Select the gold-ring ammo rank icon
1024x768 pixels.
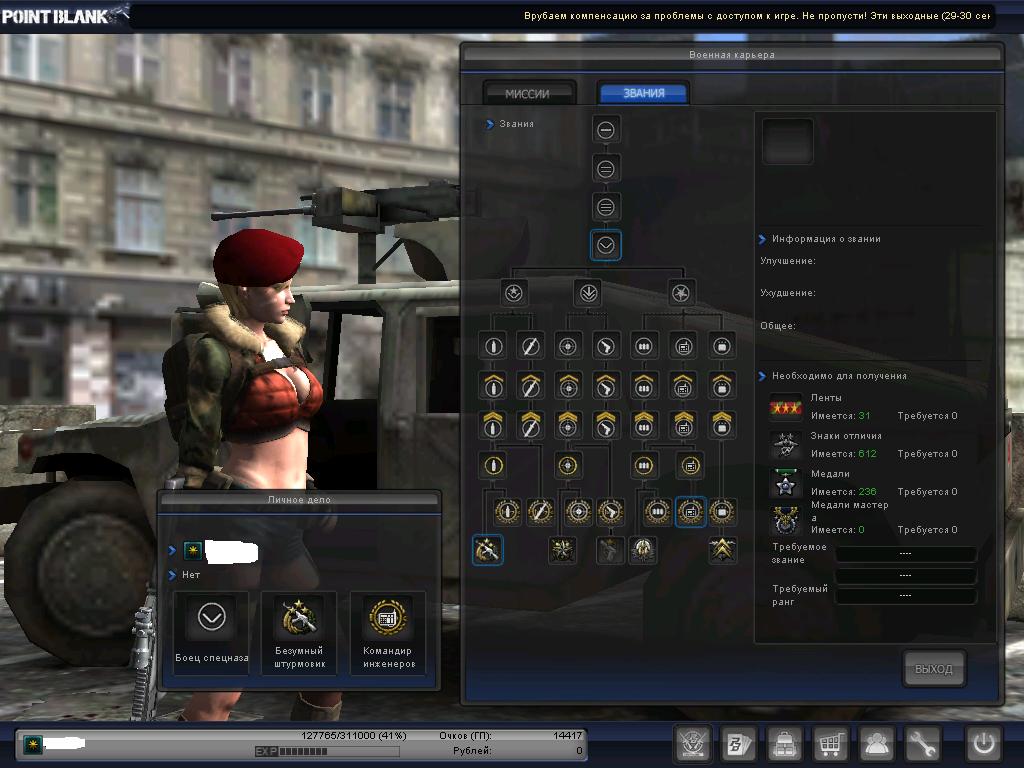tap(644, 466)
